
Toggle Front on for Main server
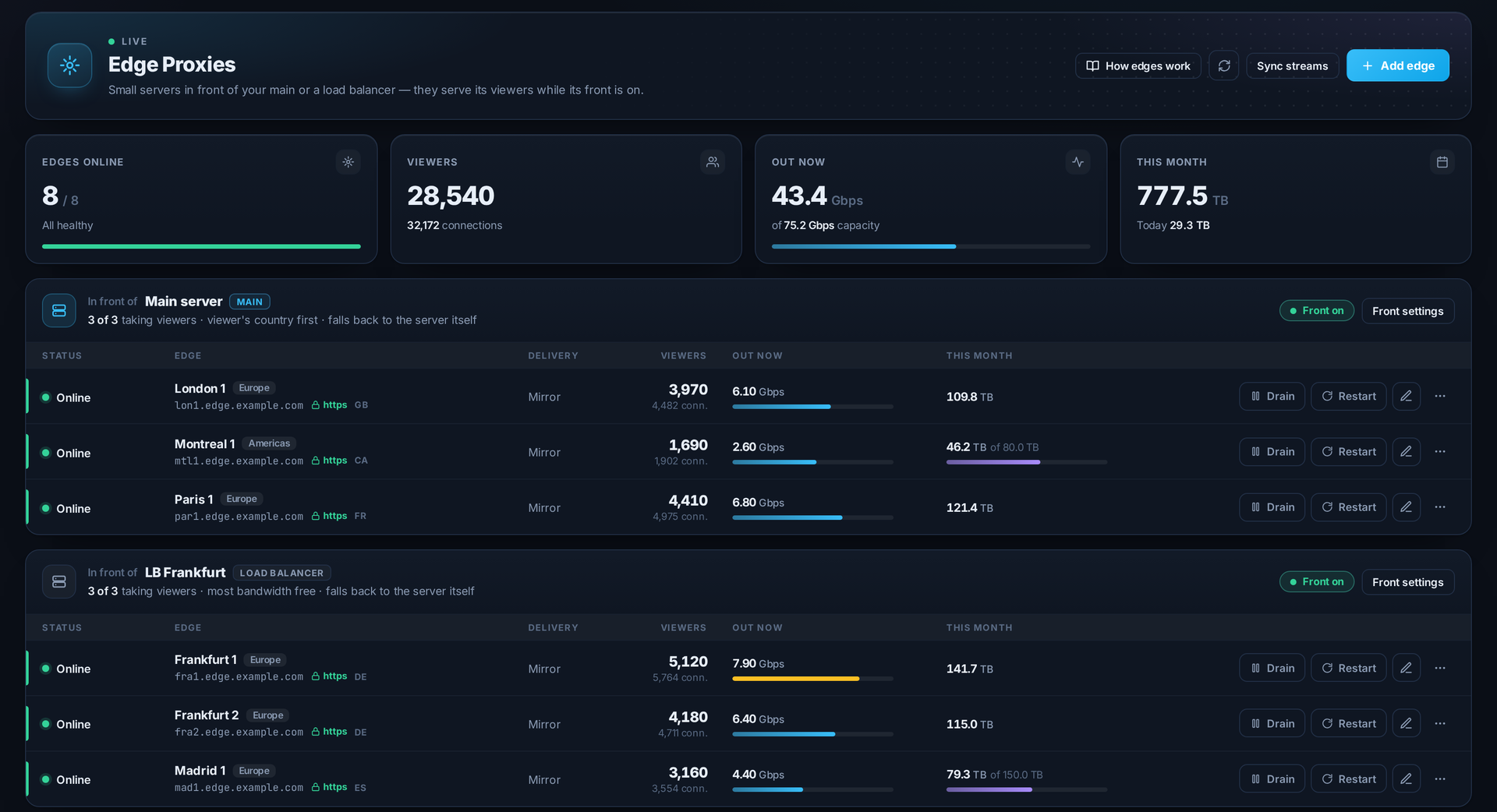[x=1317, y=310]
